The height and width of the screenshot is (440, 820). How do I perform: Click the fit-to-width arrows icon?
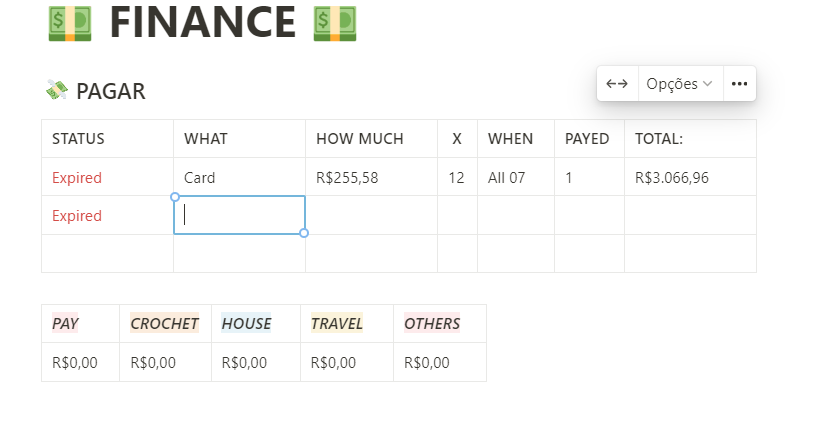(x=617, y=84)
